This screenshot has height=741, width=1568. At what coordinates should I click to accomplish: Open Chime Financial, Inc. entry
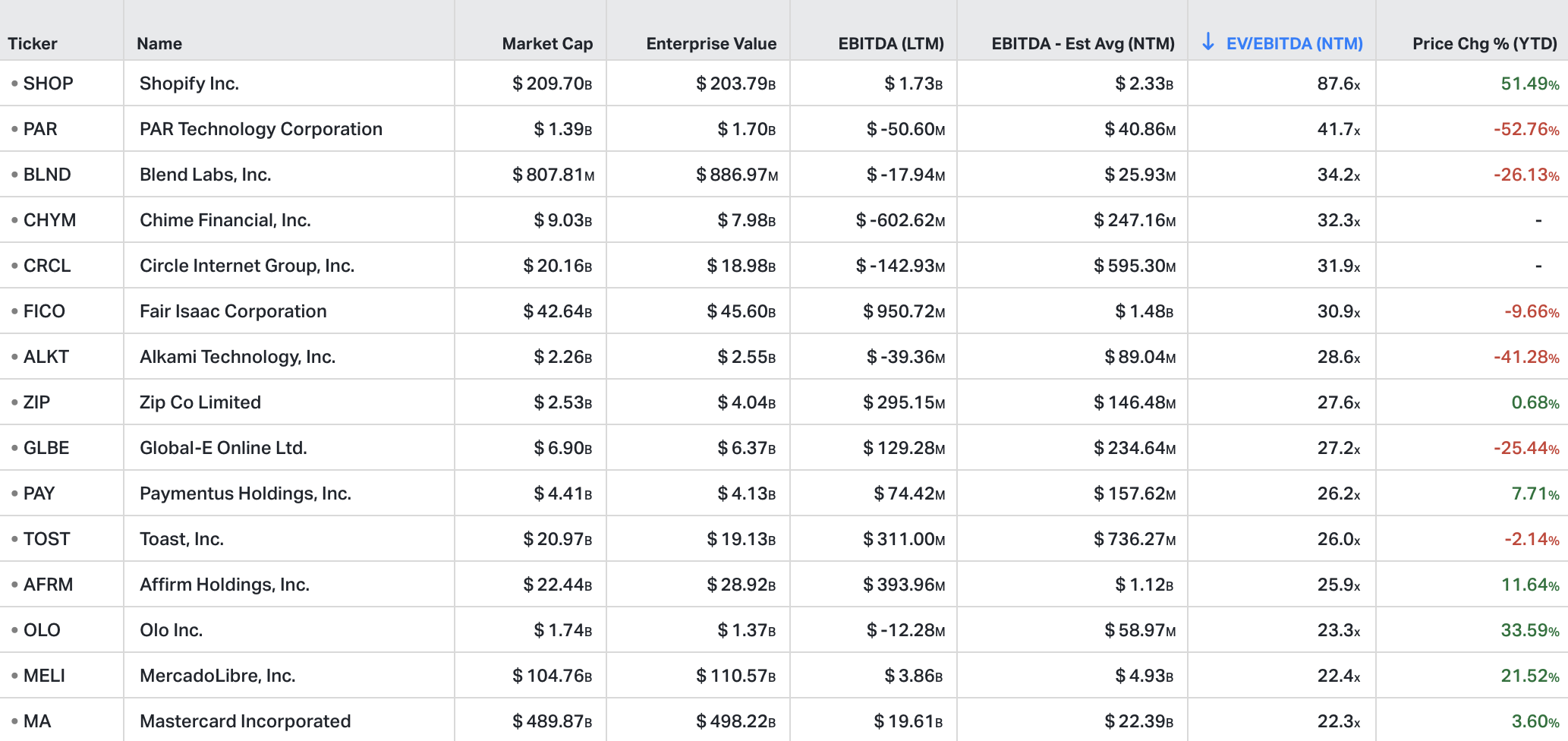click(x=225, y=220)
